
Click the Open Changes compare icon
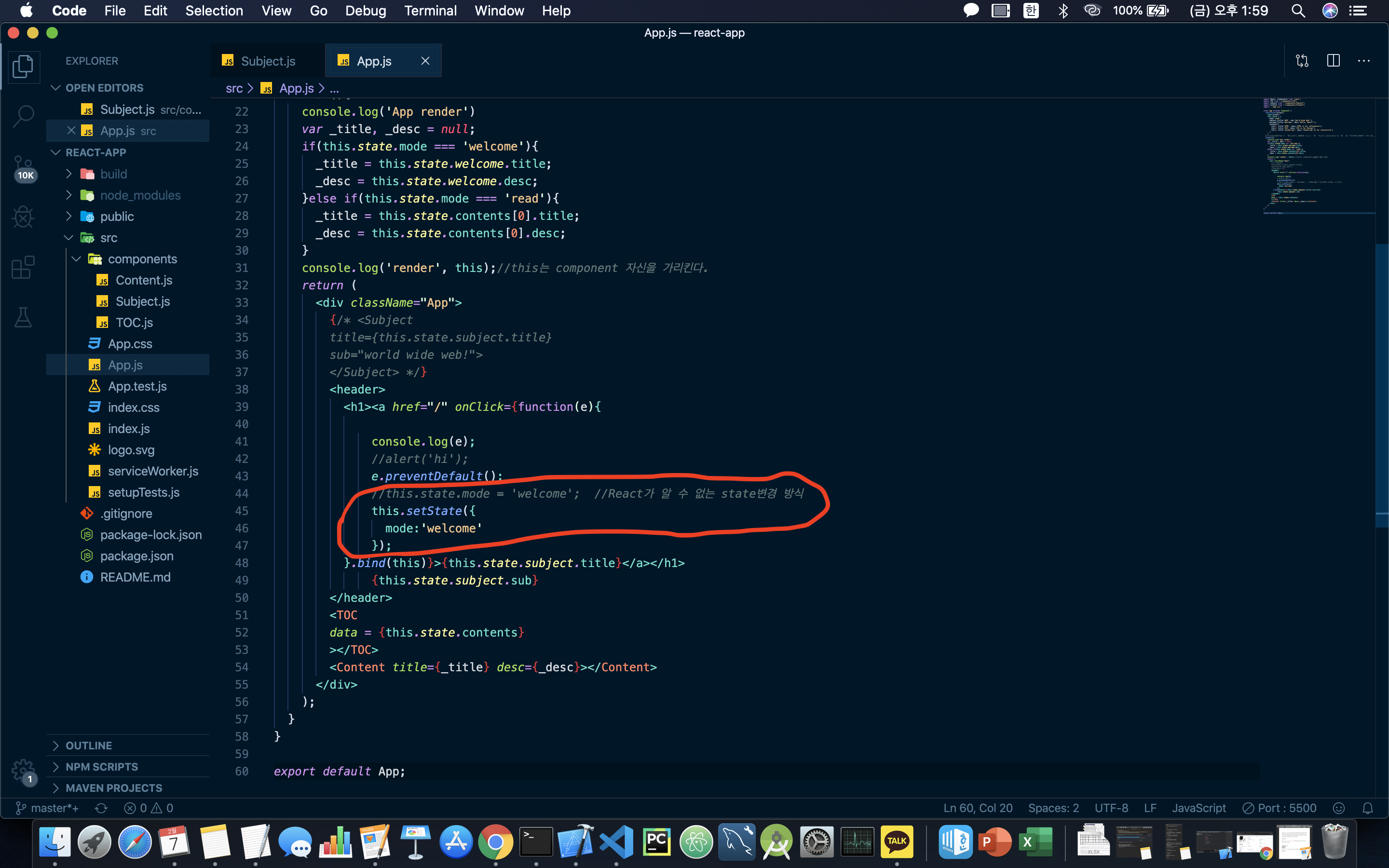point(1302,61)
